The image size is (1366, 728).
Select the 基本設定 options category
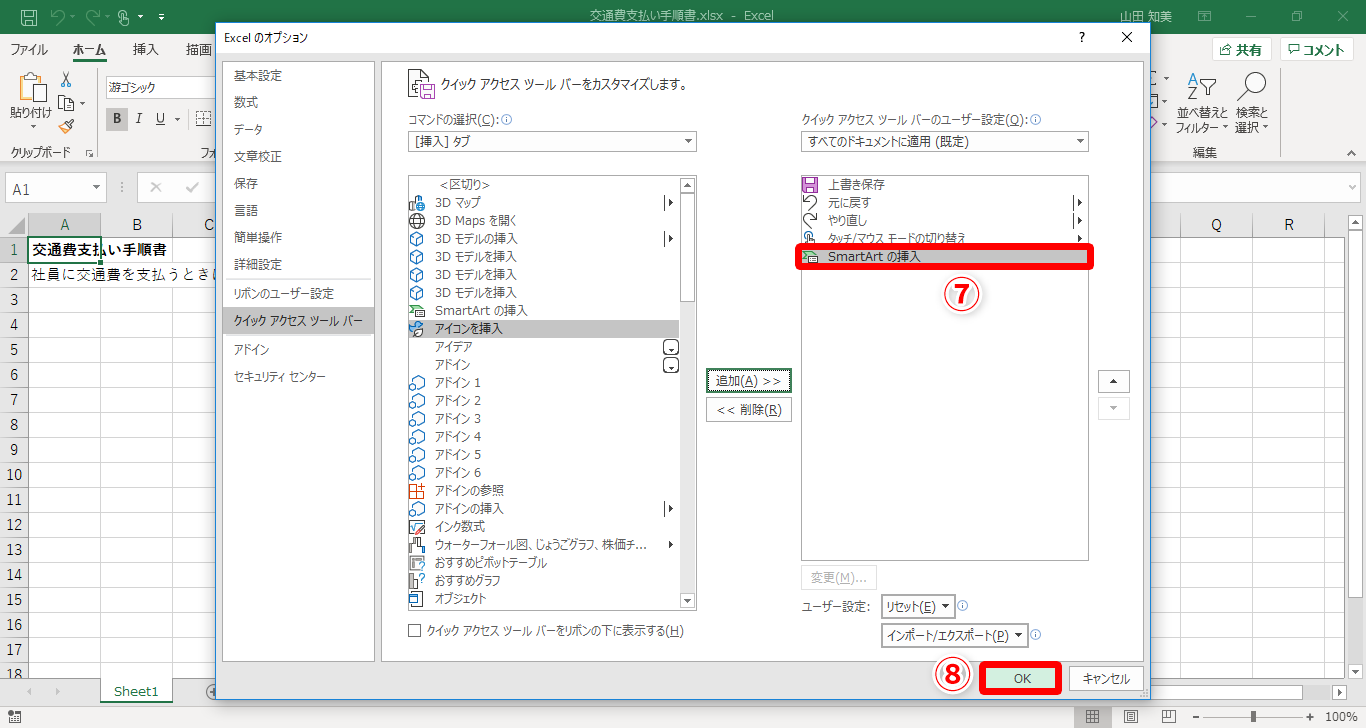point(299,76)
